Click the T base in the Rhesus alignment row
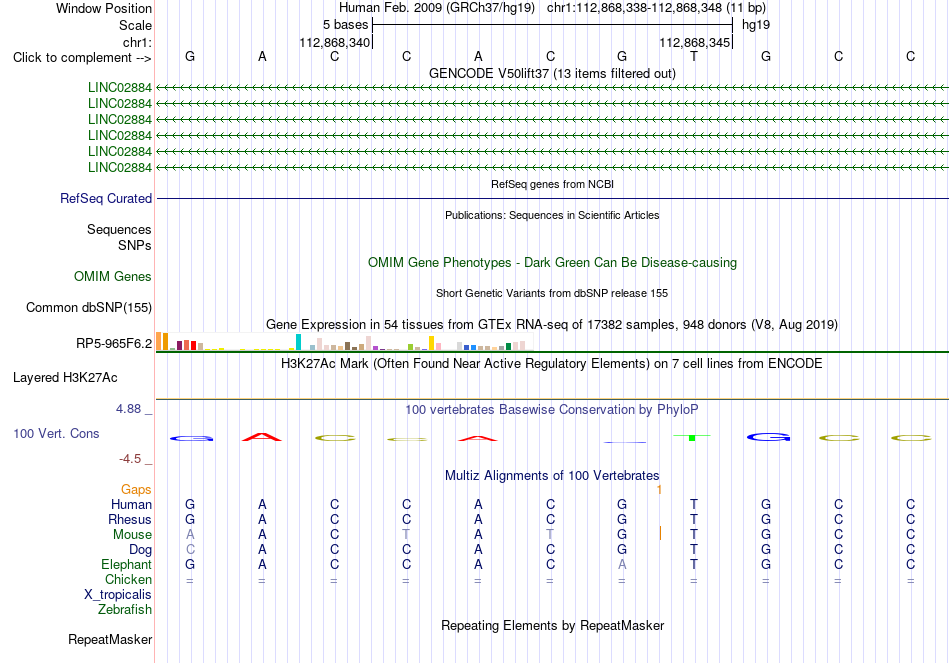 [694, 519]
